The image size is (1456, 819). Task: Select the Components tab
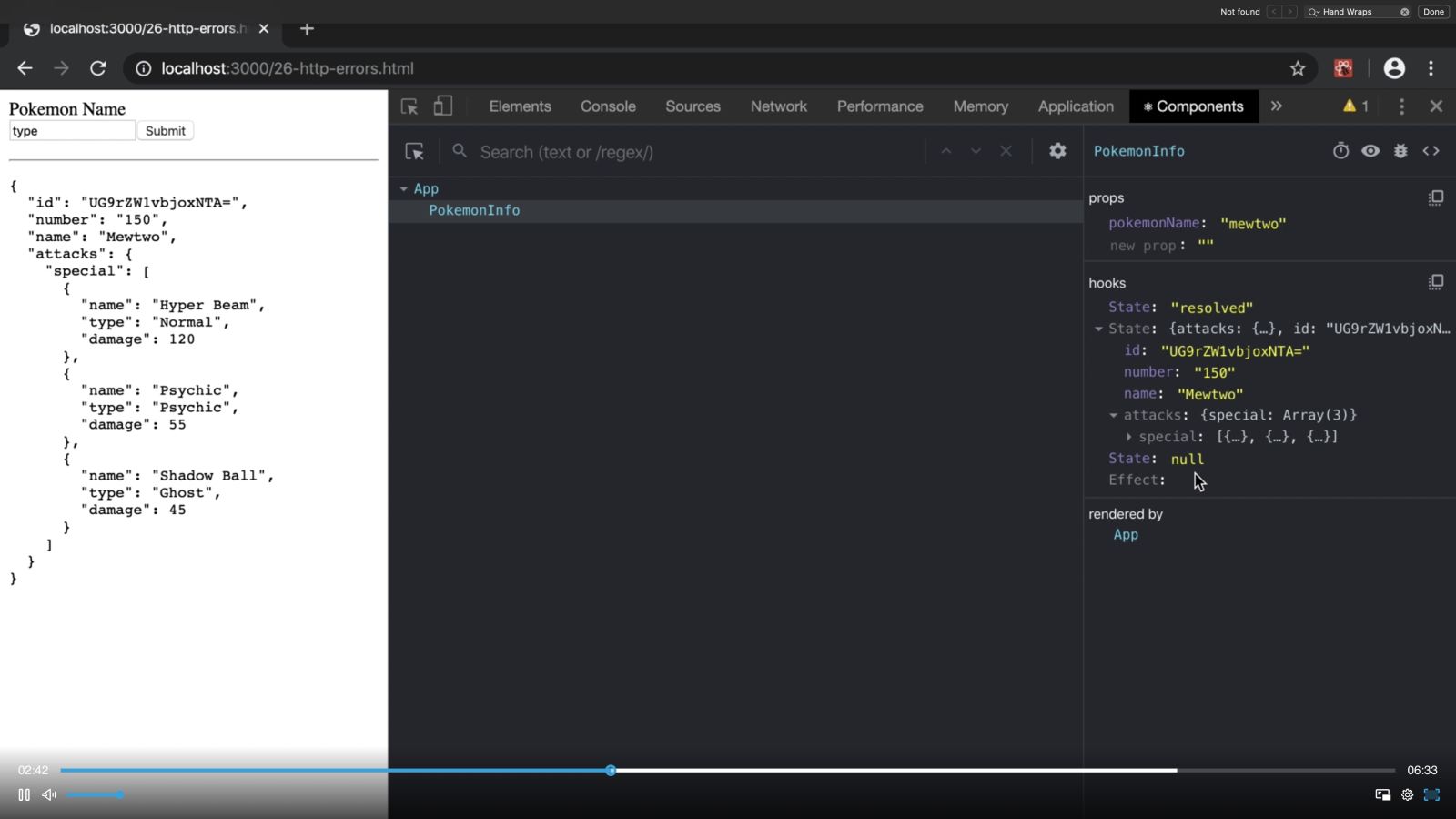click(x=1194, y=106)
